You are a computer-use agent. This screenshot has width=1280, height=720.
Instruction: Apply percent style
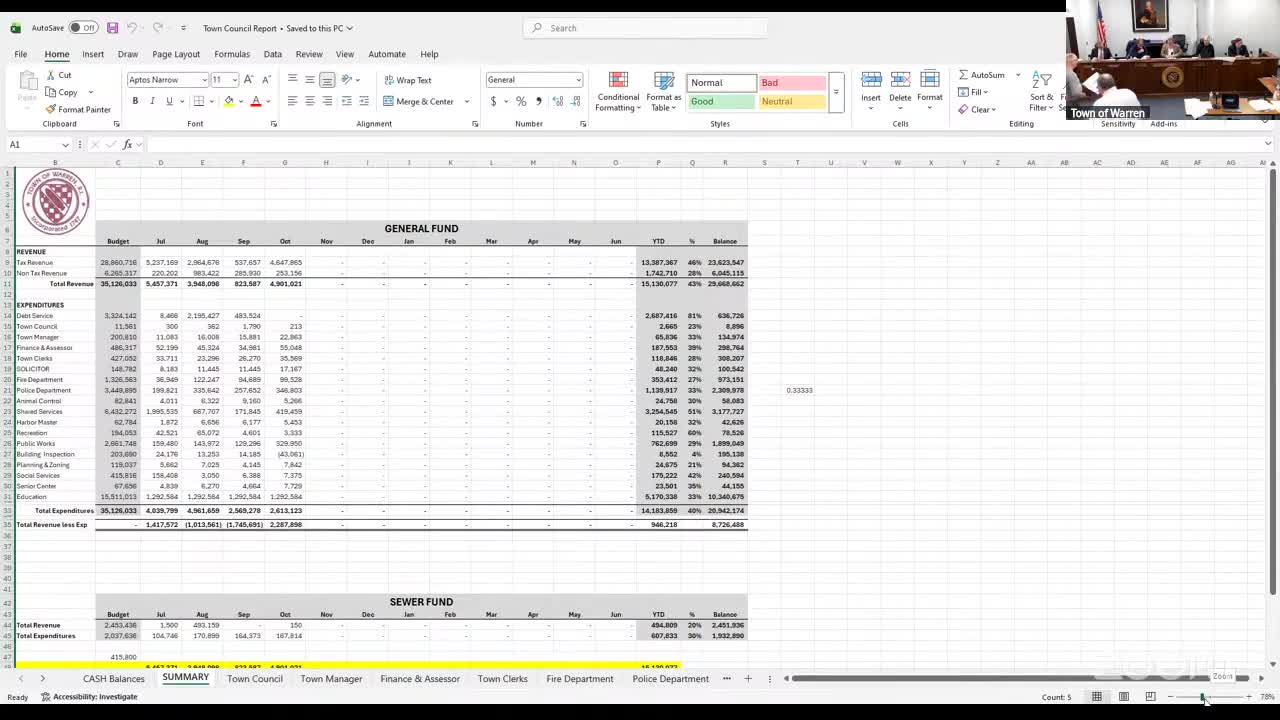click(x=521, y=101)
